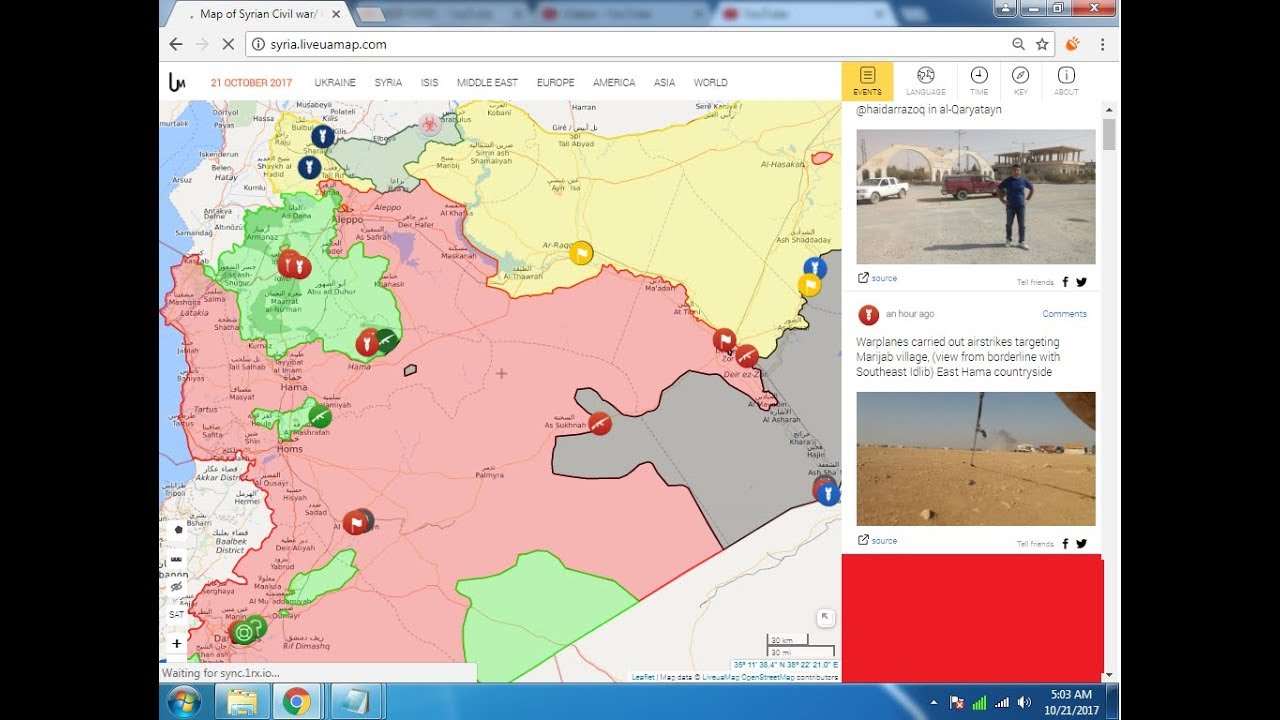This screenshot has width=1280, height=720.
Task: Click the events panel scrollbar thumb
Action: tap(1109, 134)
